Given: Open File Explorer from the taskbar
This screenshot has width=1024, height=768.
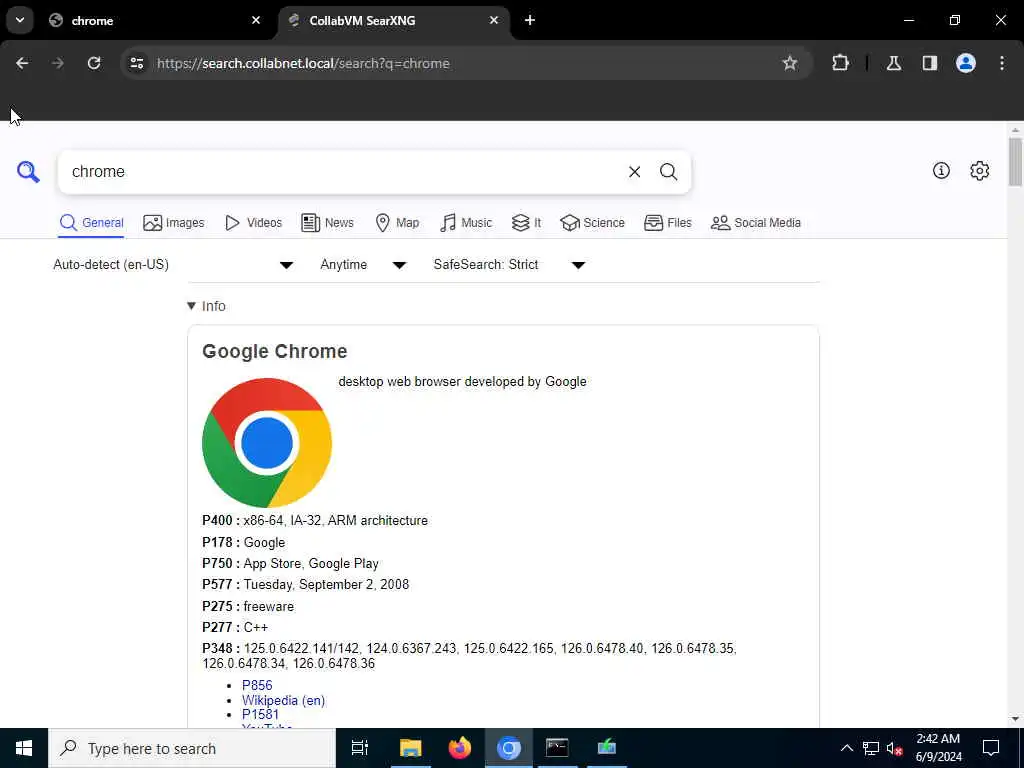Looking at the screenshot, I should click(x=410, y=748).
